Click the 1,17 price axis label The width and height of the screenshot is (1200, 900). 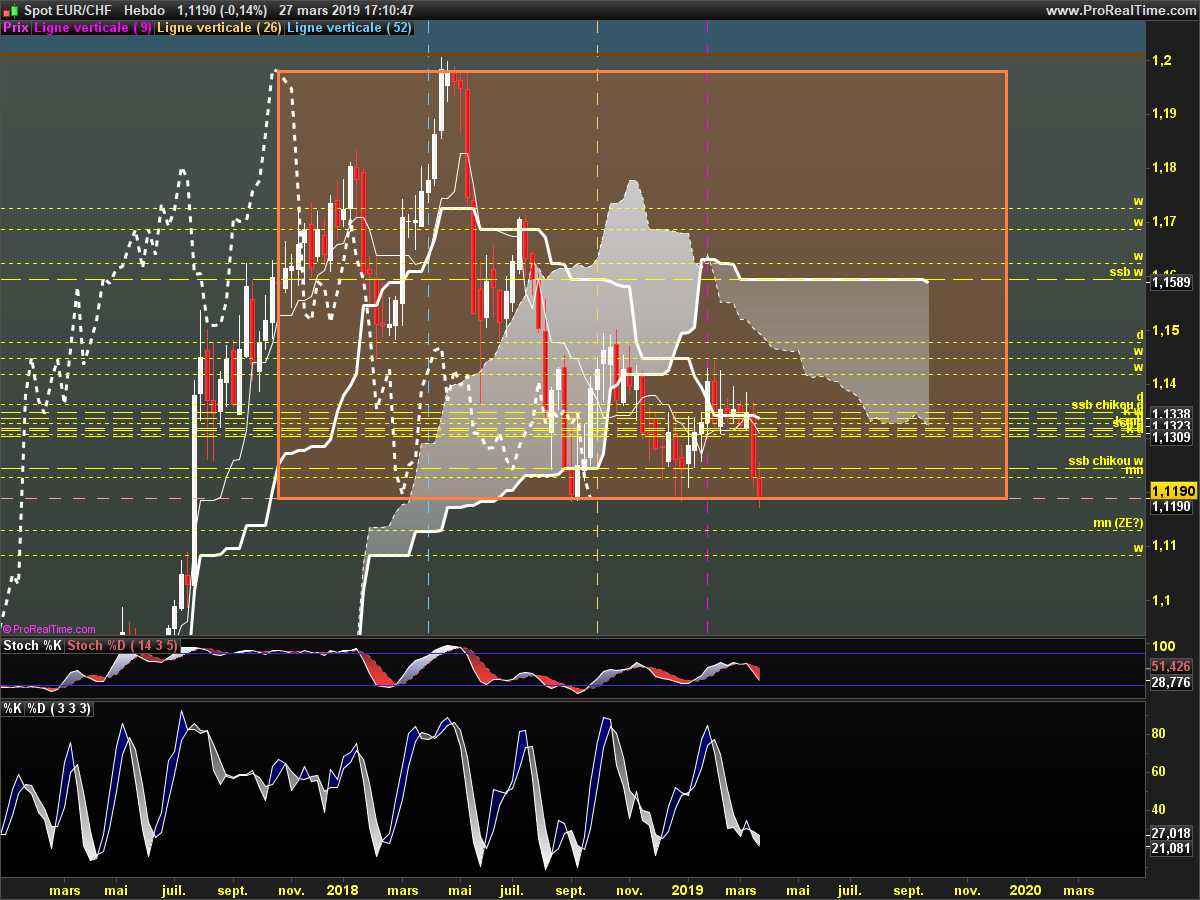1164,222
